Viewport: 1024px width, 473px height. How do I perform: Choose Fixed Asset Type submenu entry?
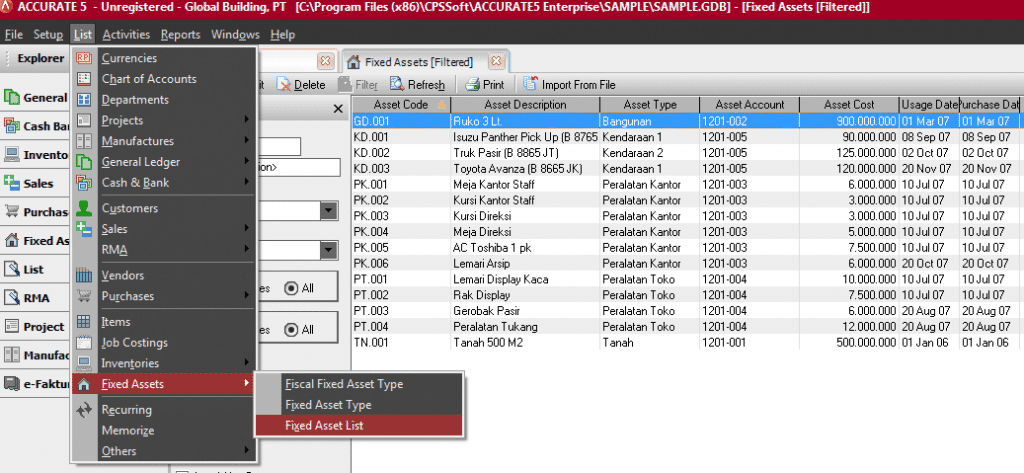[x=359, y=405]
